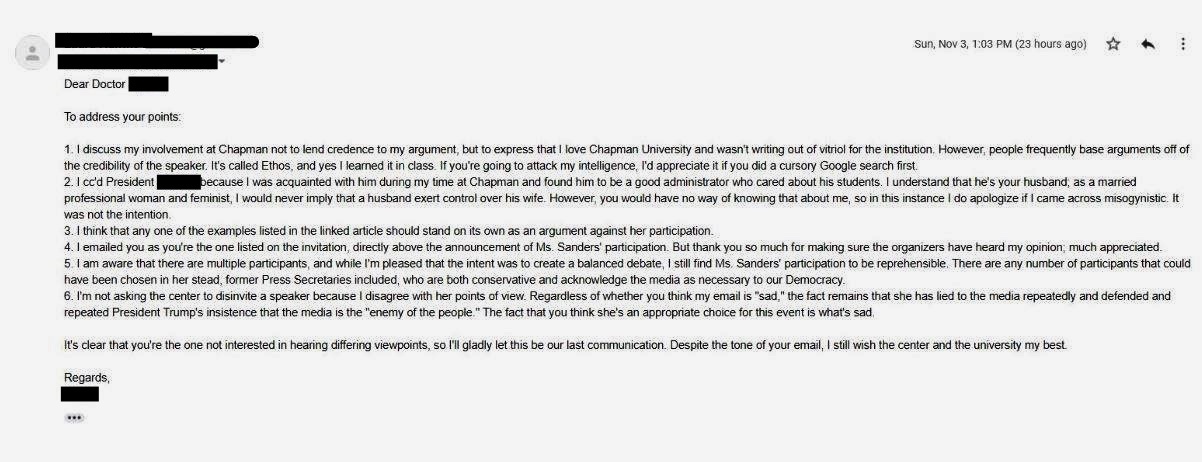Click the redacted President name in point 2
This screenshot has height=462, width=1202.
pos(179,182)
